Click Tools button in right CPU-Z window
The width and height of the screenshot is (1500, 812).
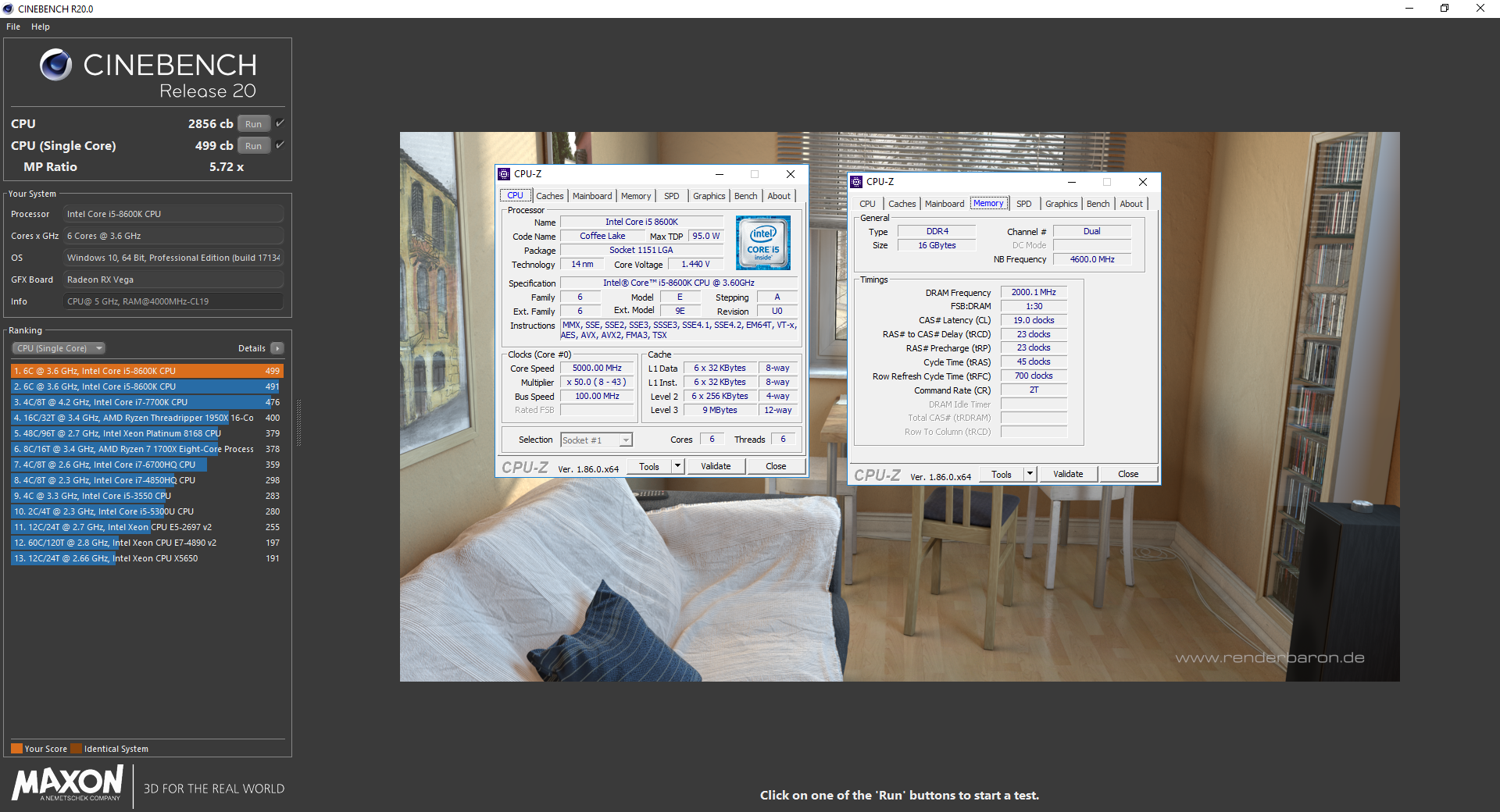point(1002,474)
